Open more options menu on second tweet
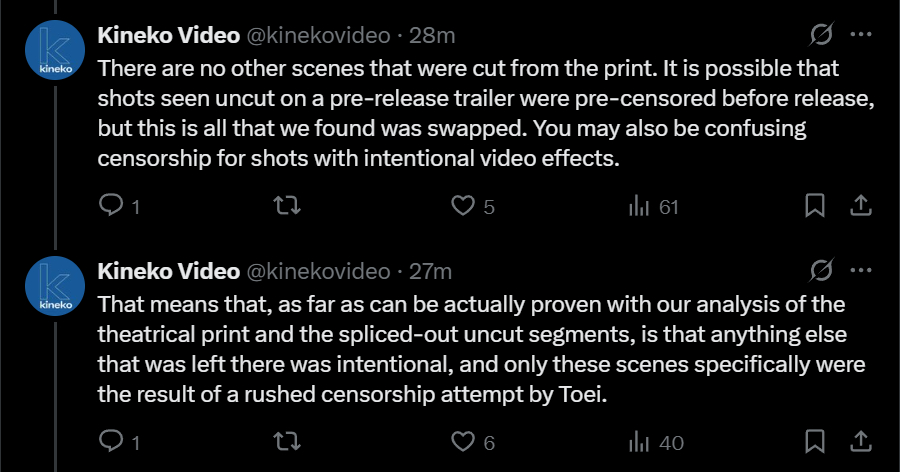This screenshot has width=900, height=472. coord(860,270)
